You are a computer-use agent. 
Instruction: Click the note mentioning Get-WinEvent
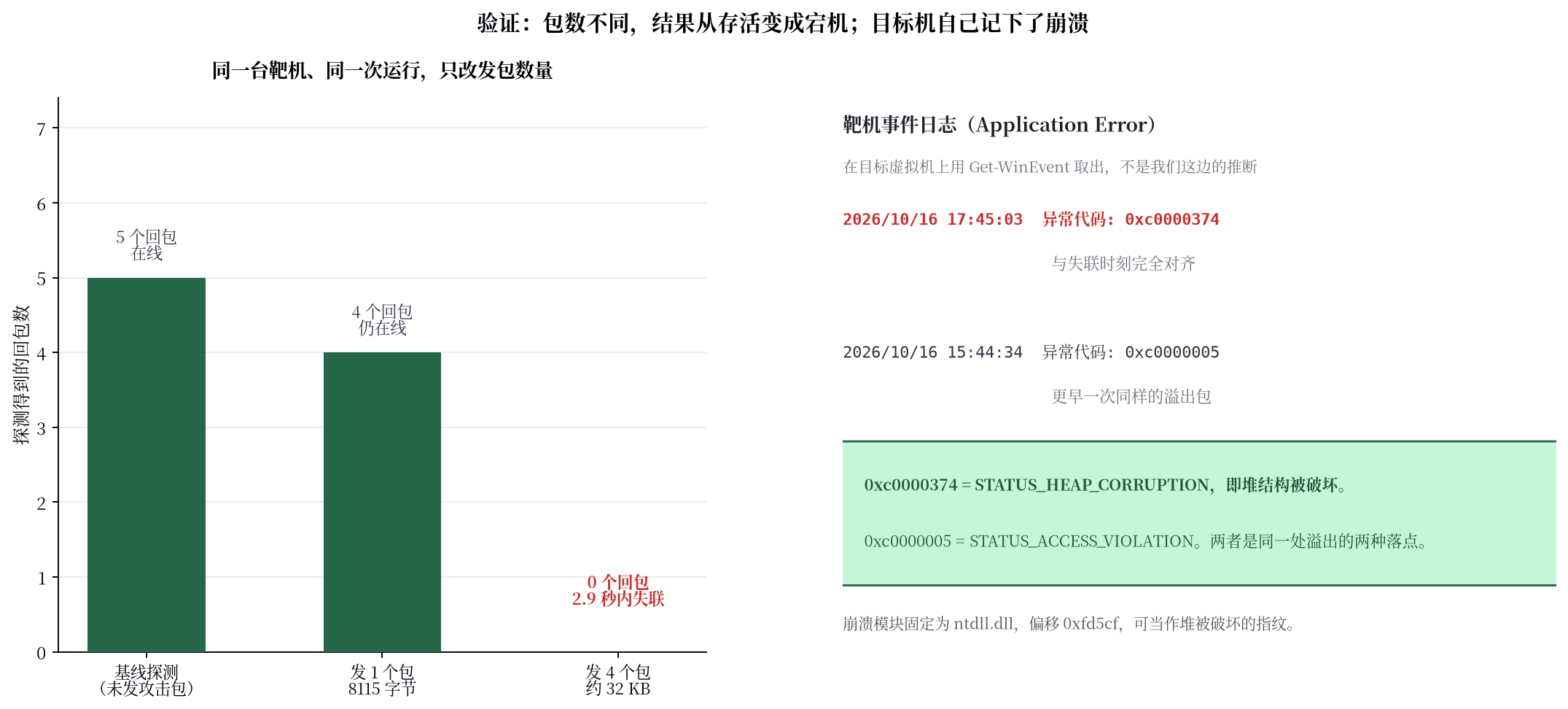pos(1050,167)
